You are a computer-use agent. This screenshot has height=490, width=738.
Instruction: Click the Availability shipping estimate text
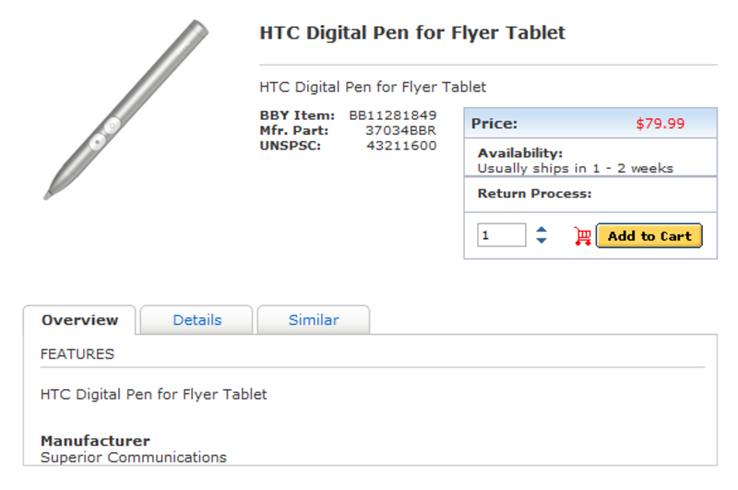click(x=575, y=169)
